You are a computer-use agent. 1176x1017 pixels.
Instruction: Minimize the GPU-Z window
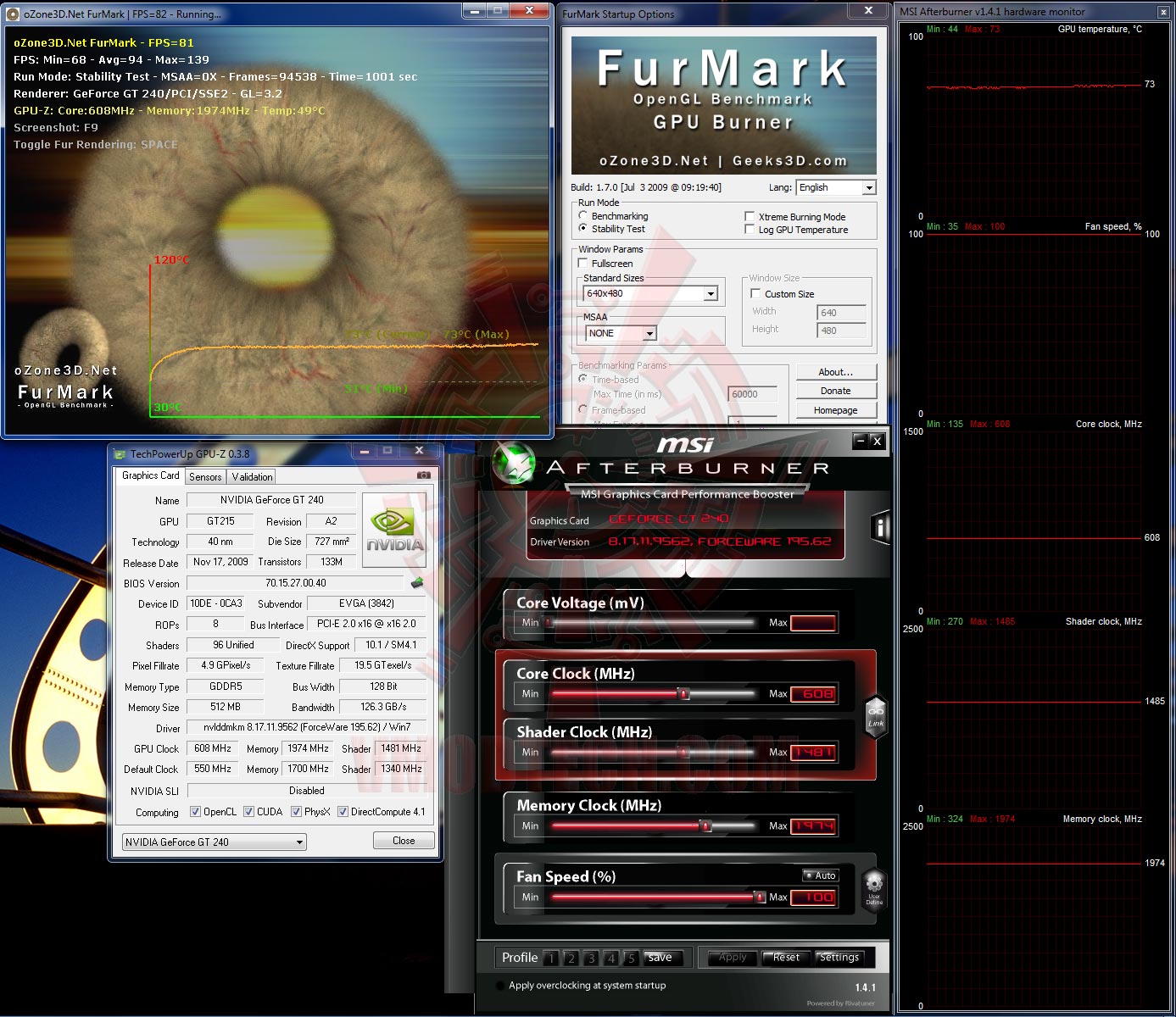[x=365, y=451]
